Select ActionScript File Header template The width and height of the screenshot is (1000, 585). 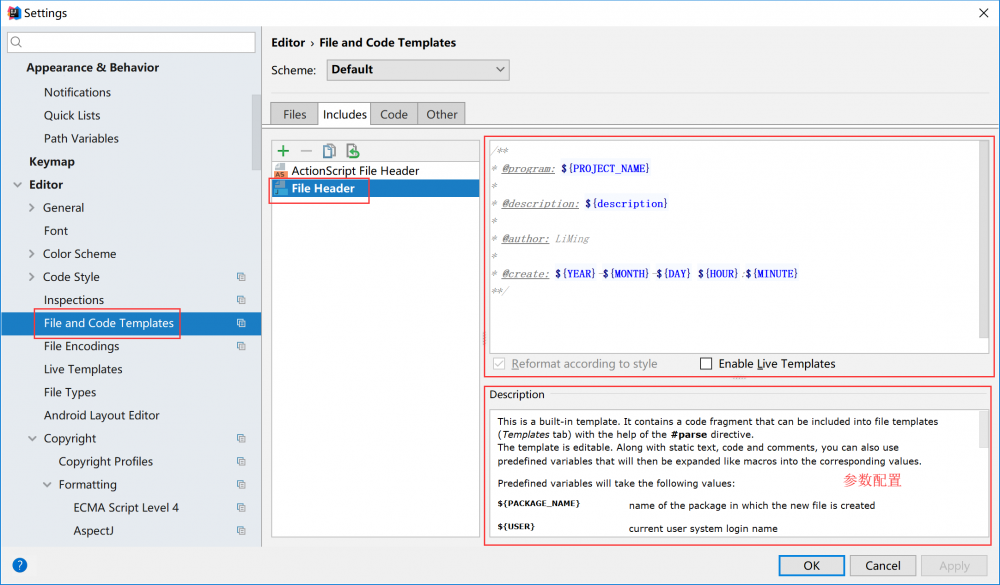click(375, 171)
